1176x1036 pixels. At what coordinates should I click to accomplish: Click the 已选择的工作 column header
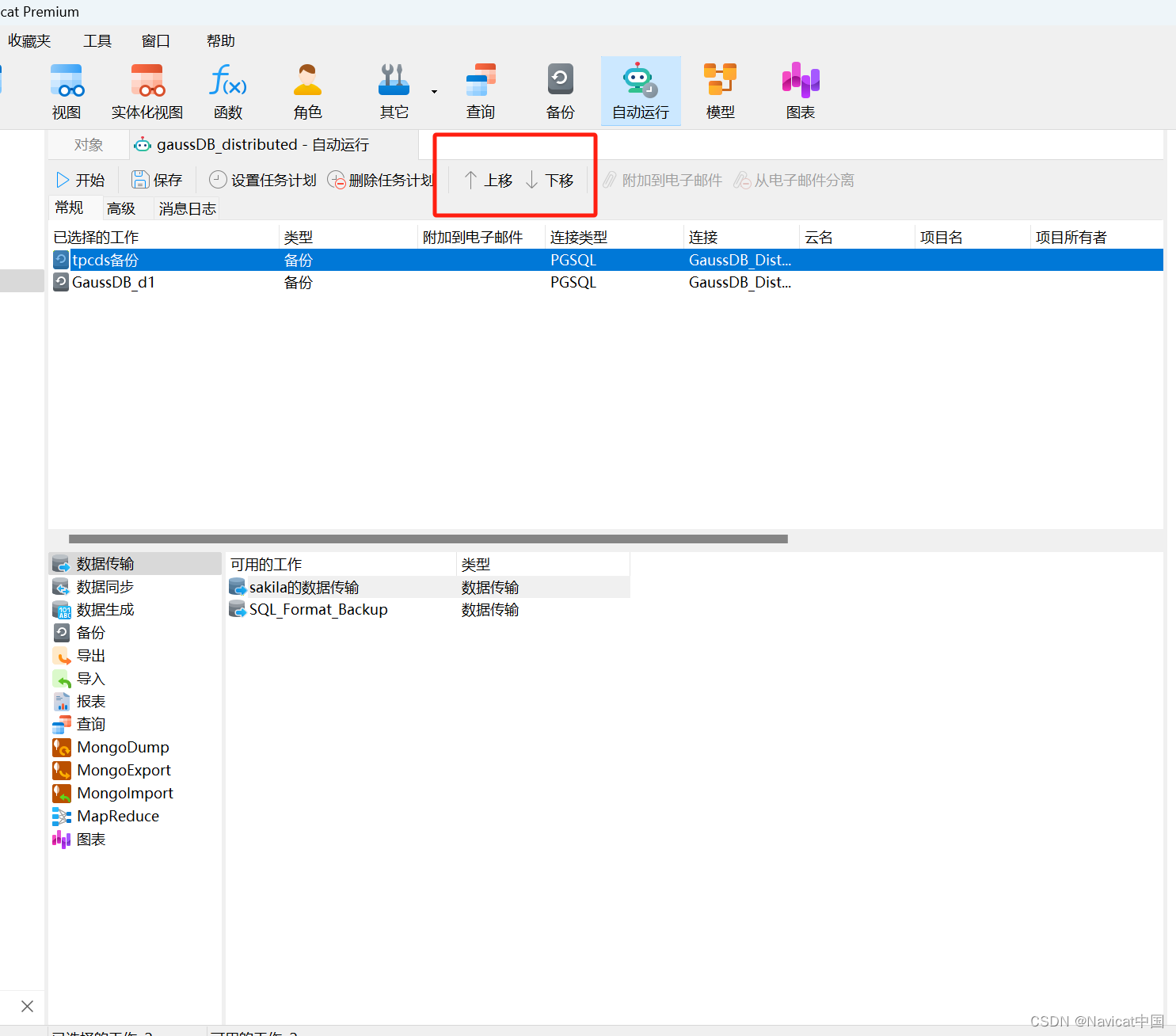point(164,237)
